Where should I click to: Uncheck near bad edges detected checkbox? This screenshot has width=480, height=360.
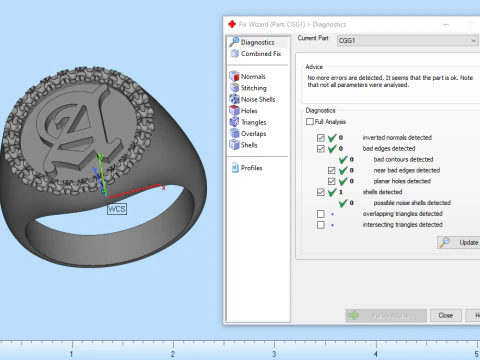[x=331, y=170]
